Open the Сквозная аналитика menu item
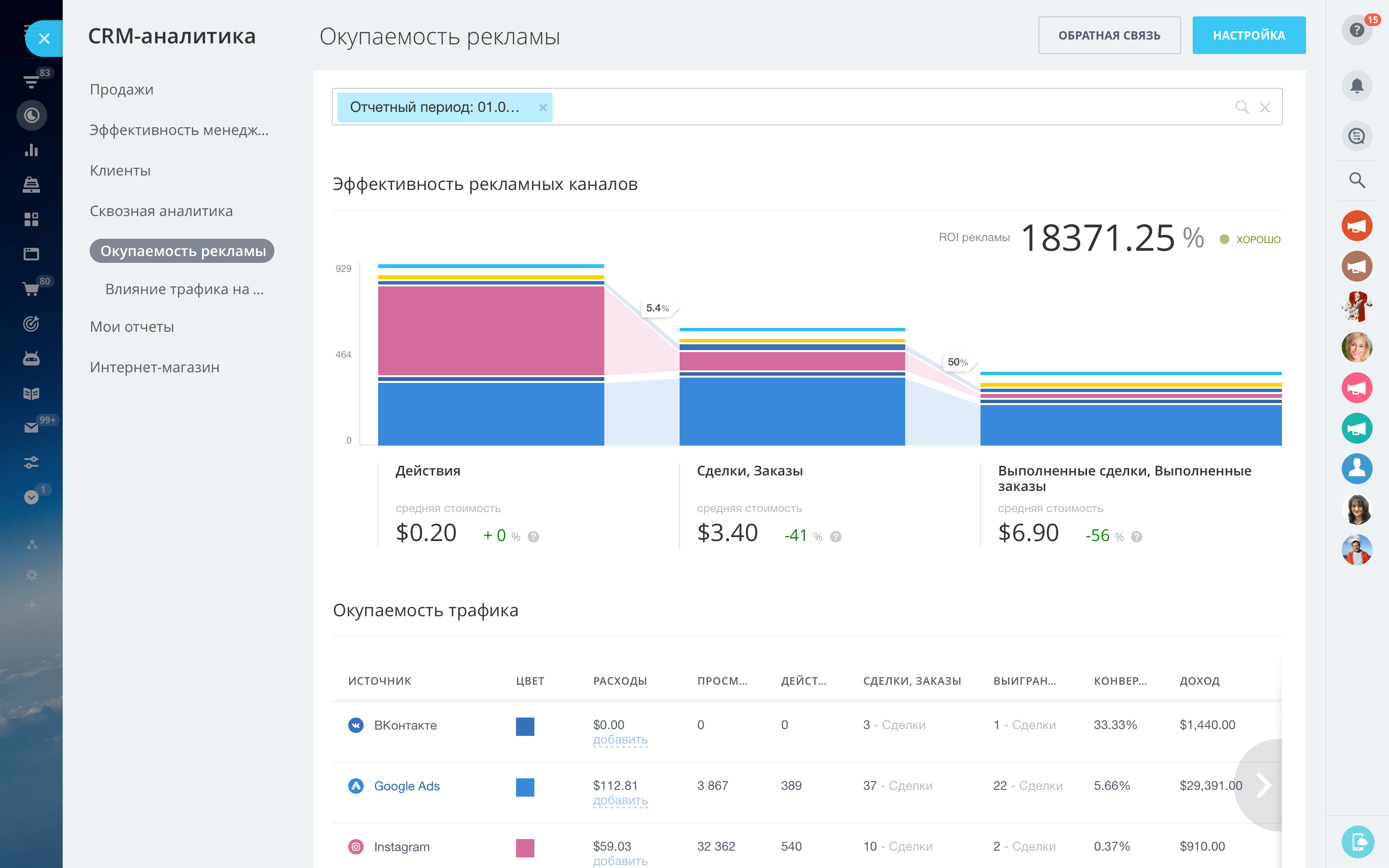This screenshot has height=868, width=1389. 161,211
